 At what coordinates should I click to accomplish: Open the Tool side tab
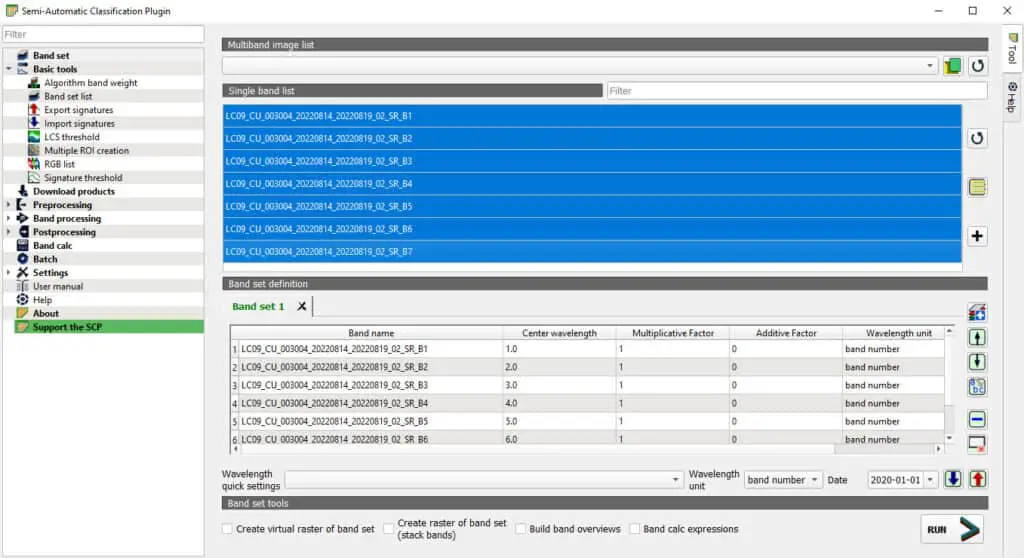[1012, 48]
